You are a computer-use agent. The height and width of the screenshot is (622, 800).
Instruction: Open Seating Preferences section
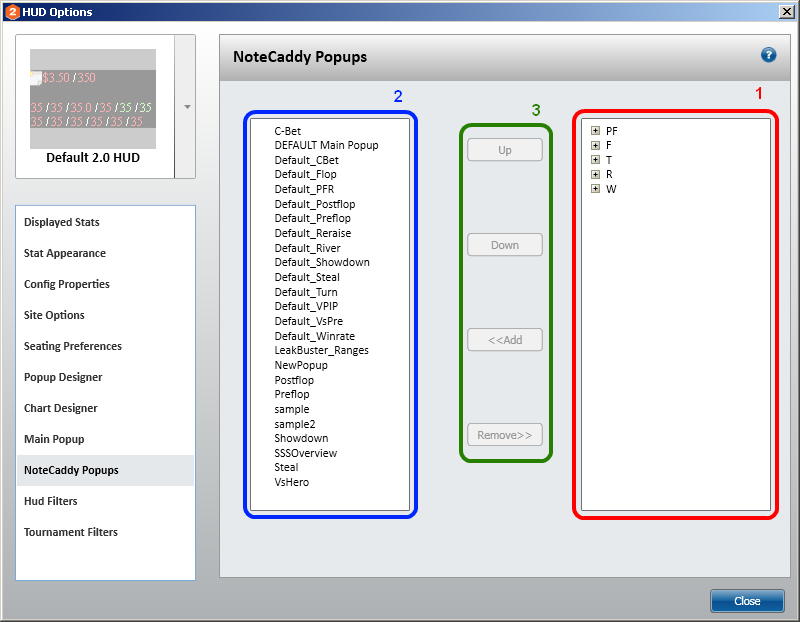(x=105, y=346)
